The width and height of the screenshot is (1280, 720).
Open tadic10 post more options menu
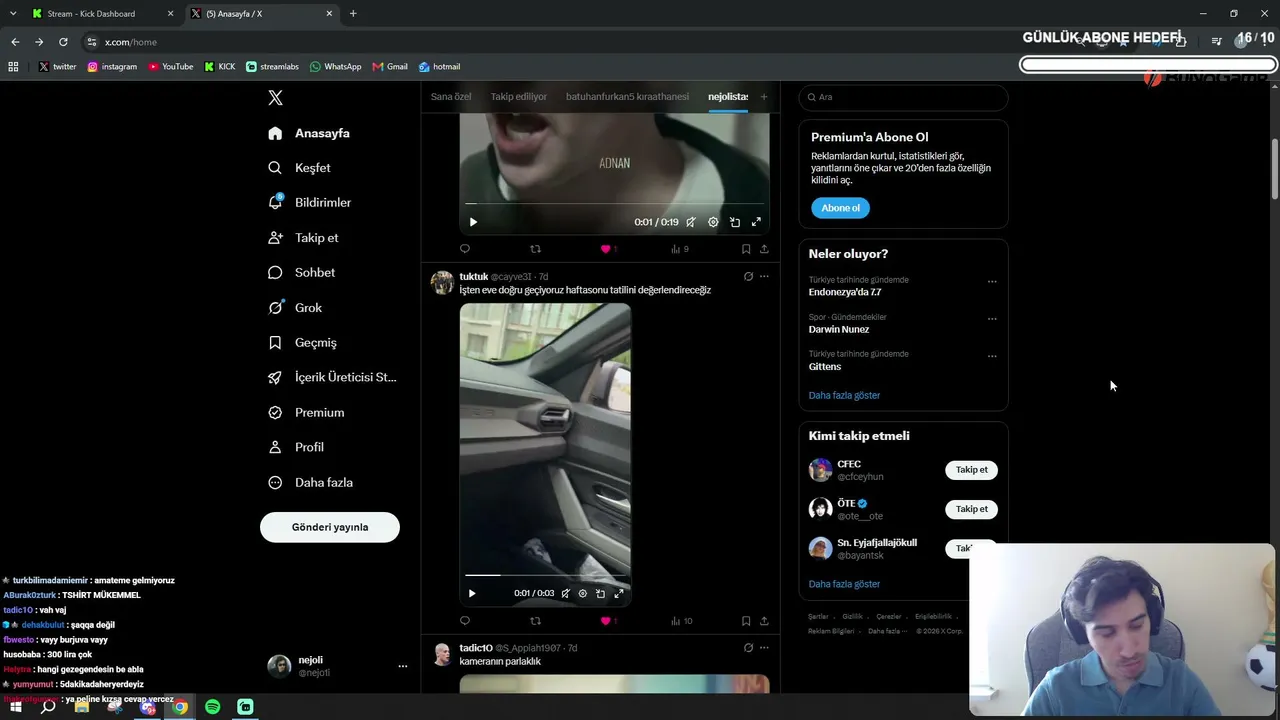pyautogui.click(x=764, y=648)
